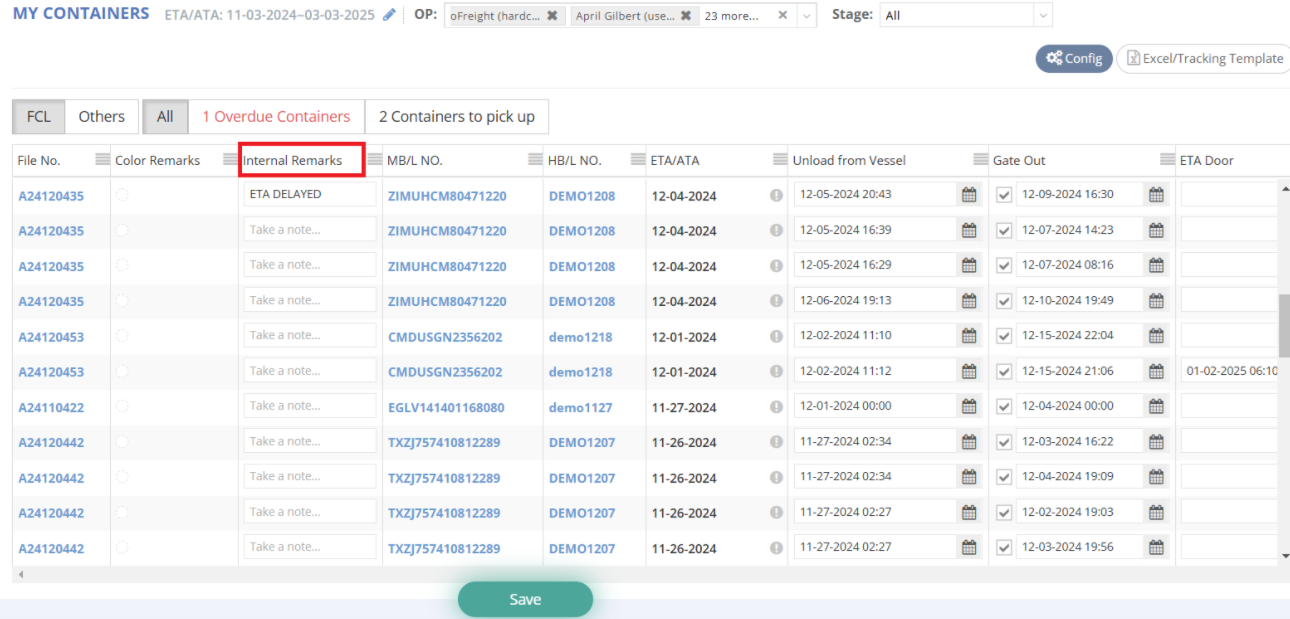Toggle Gate Out checkbox for 12-15-2024 22:04
The width and height of the screenshot is (1290, 619).
pyautogui.click(x=1004, y=336)
